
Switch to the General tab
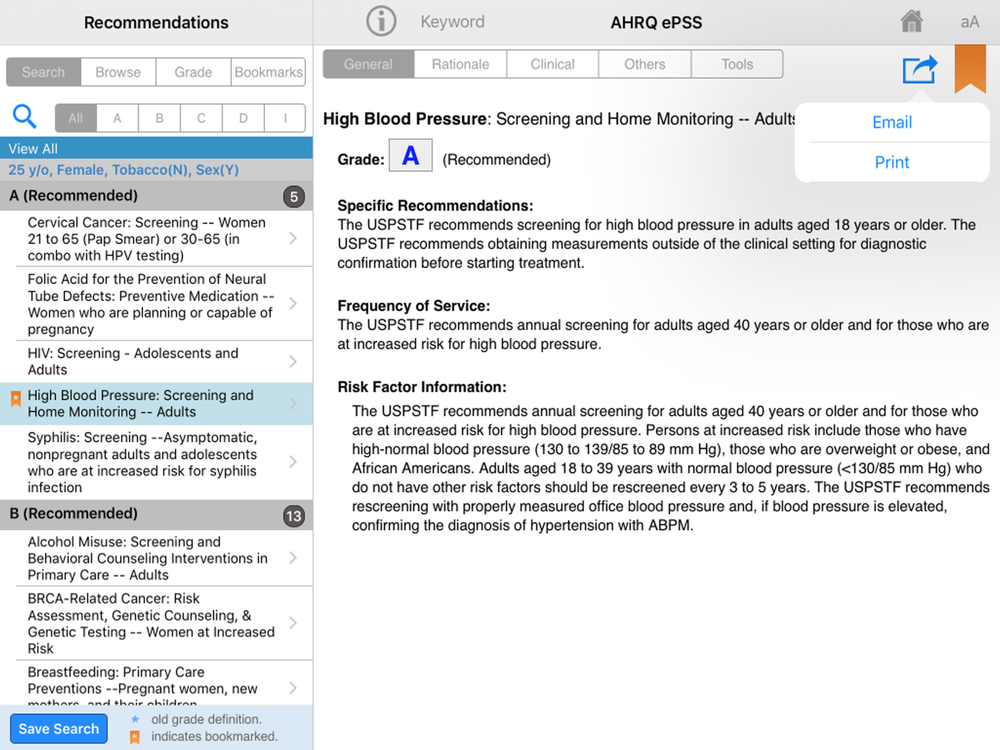[368, 64]
